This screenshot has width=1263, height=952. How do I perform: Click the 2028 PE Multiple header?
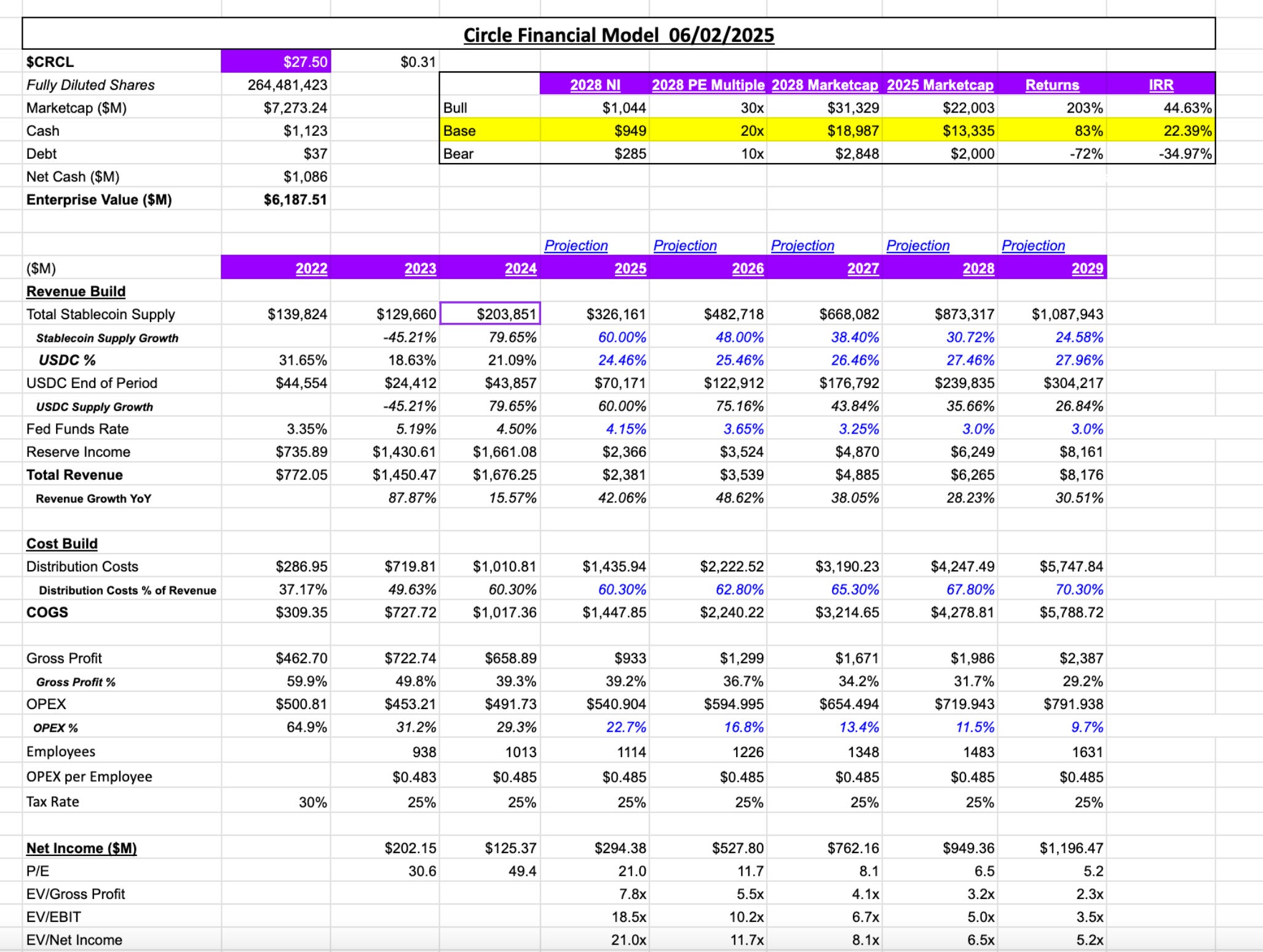(x=708, y=85)
